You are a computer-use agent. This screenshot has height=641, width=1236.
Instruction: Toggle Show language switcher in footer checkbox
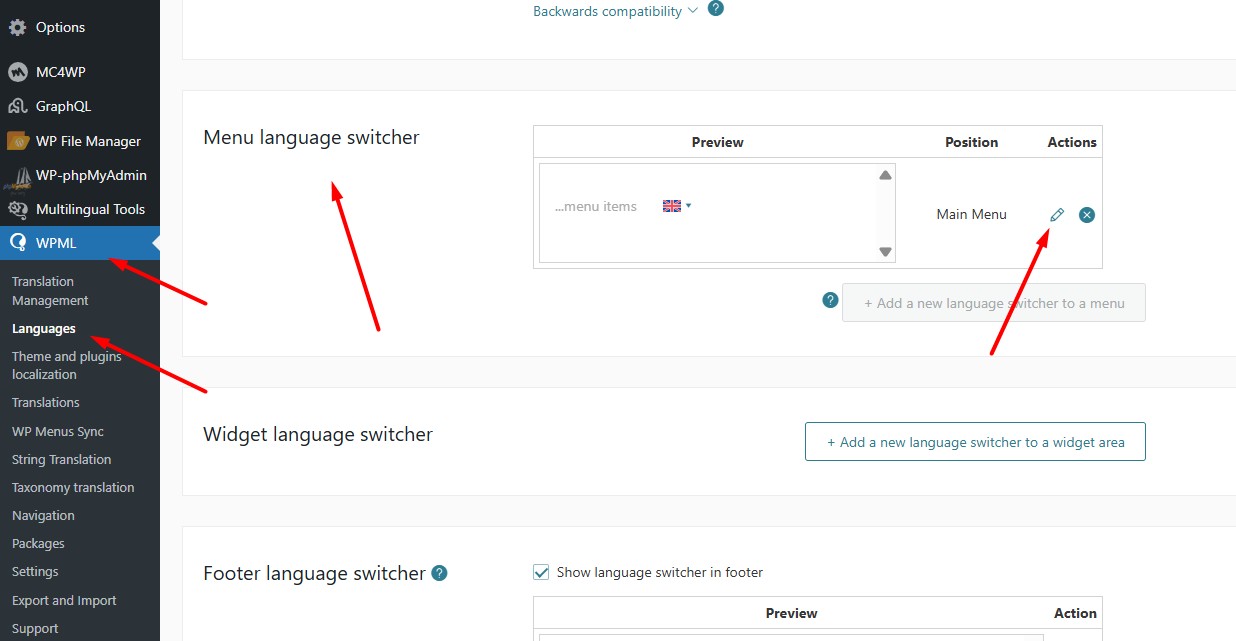coord(541,572)
